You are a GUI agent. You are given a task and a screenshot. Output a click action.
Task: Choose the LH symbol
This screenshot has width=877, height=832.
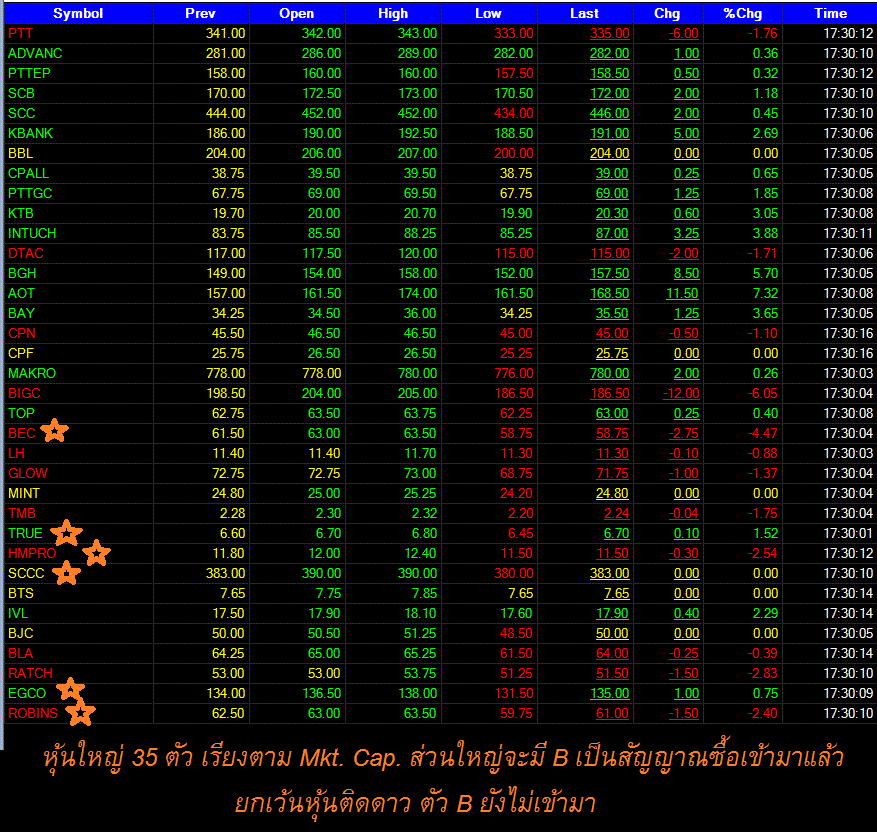click(x=16, y=453)
